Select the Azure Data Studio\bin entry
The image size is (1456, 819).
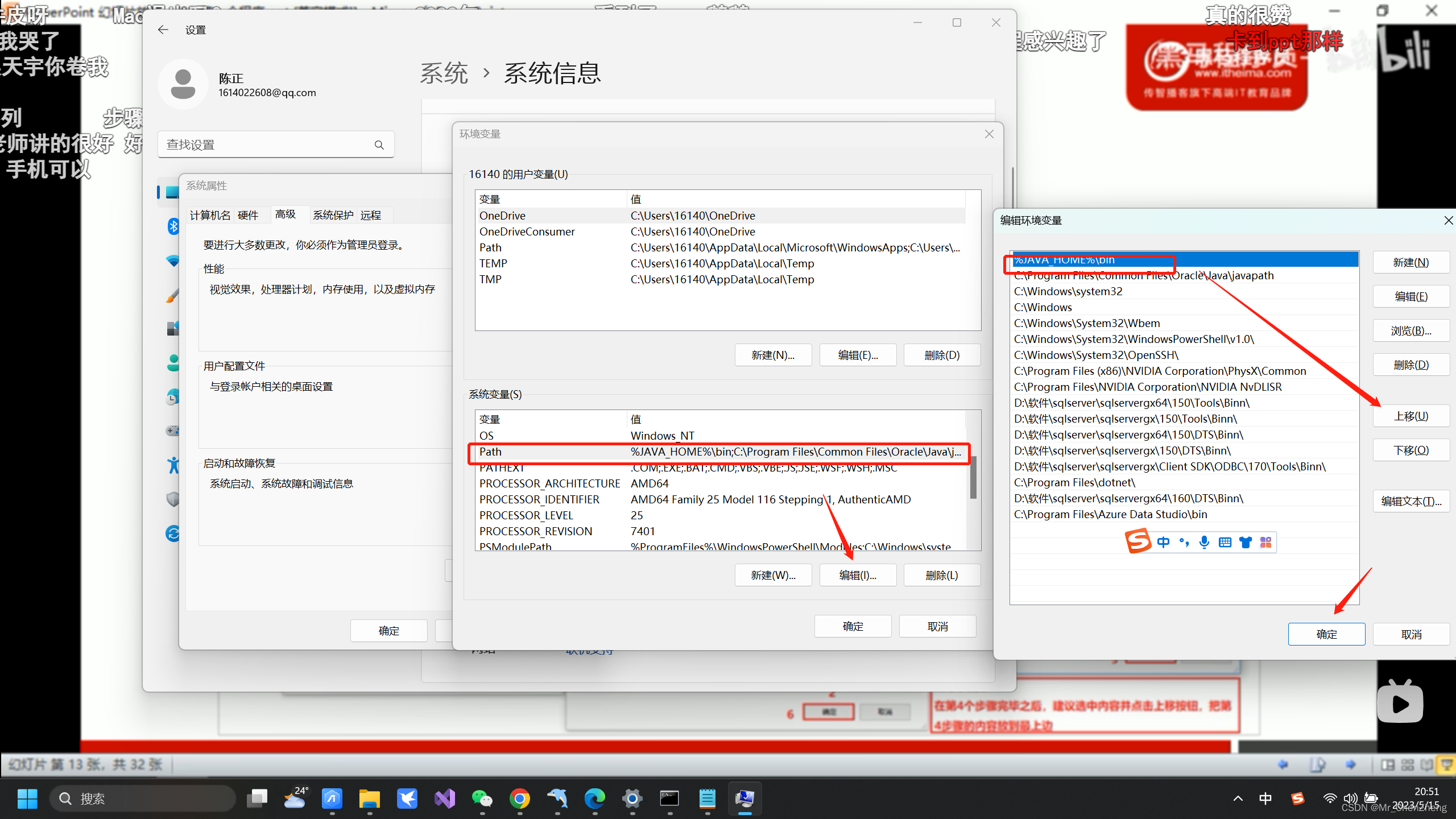tap(1185, 514)
